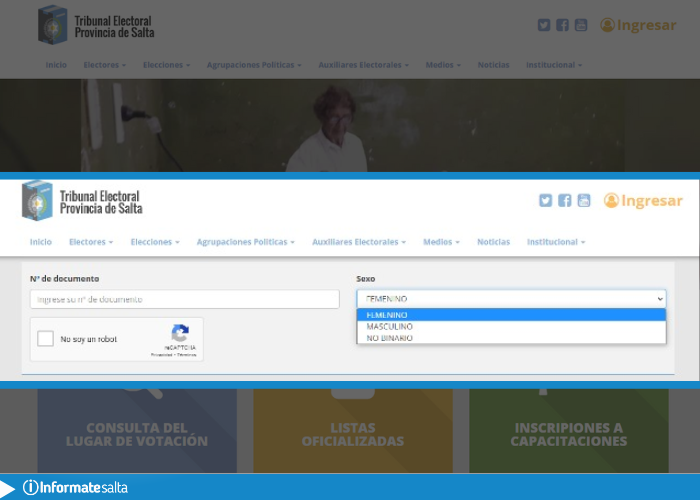700x500 pixels.
Task: Expand Auxiliares Electorales menu in foreground navbar
Action: (x=359, y=242)
